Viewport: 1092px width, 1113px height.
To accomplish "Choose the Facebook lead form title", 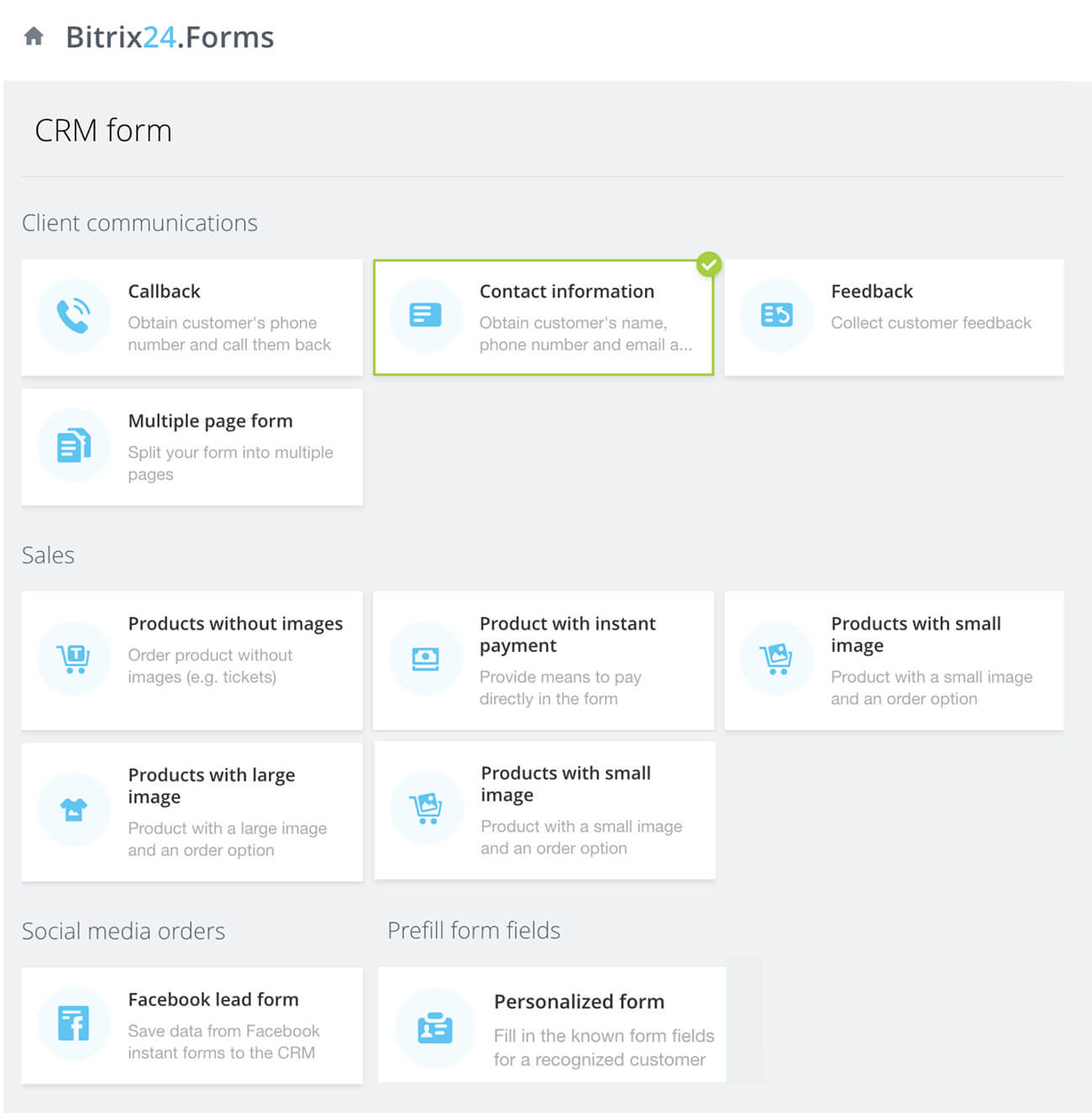I will point(213,1000).
